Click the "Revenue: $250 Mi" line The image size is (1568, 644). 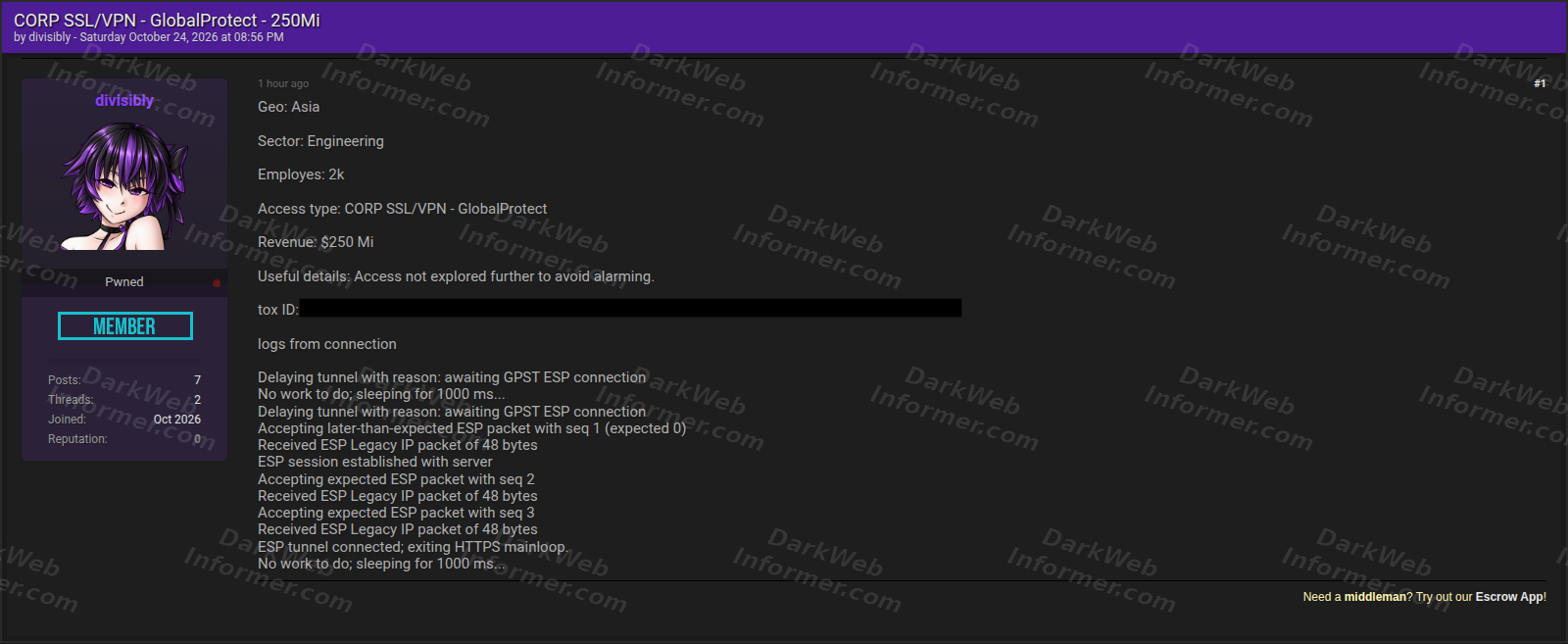(316, 242)
